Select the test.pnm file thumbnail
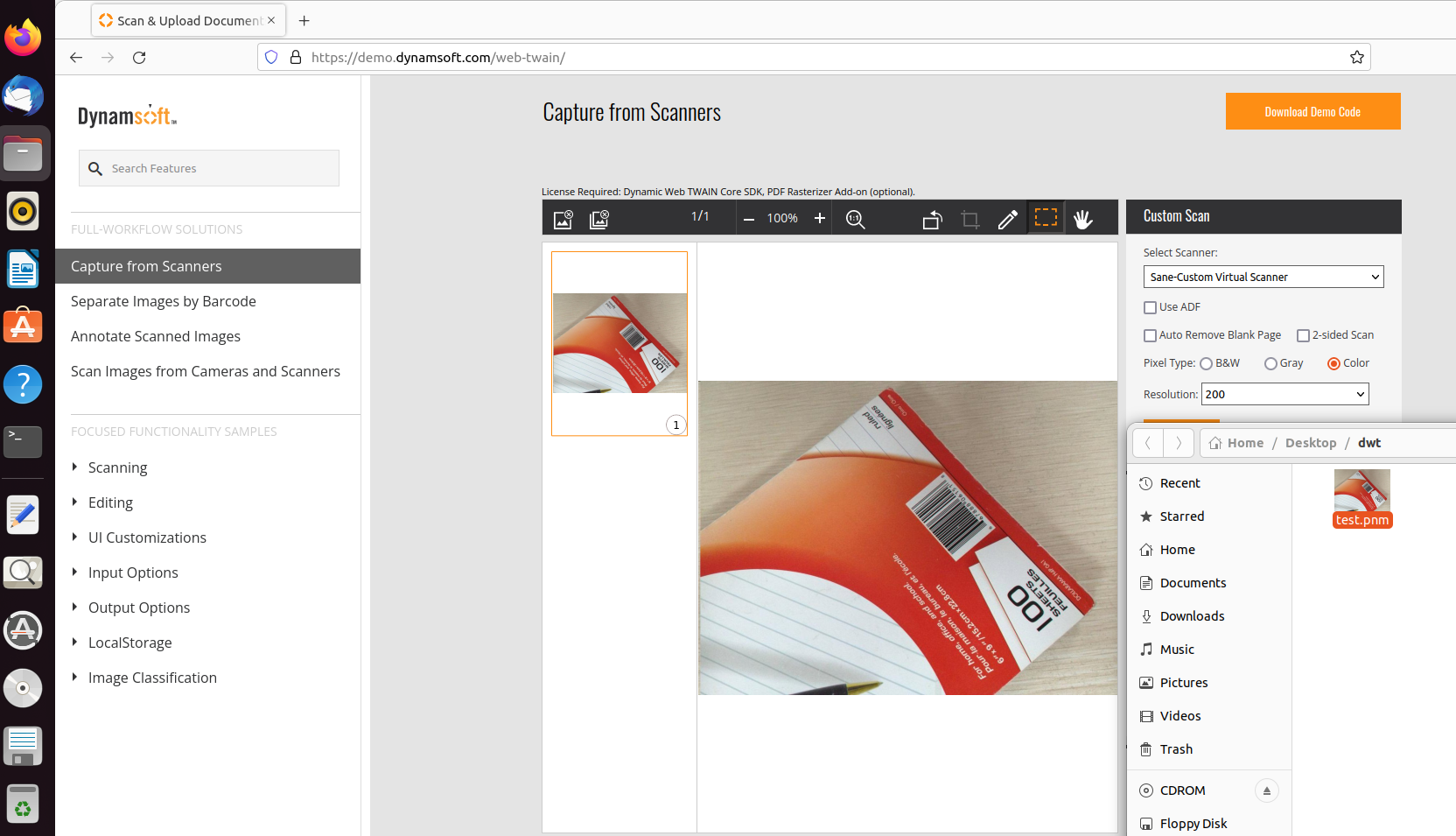Image resolution: width=1456 pixels, height=836 pixels. [1361, 492]
